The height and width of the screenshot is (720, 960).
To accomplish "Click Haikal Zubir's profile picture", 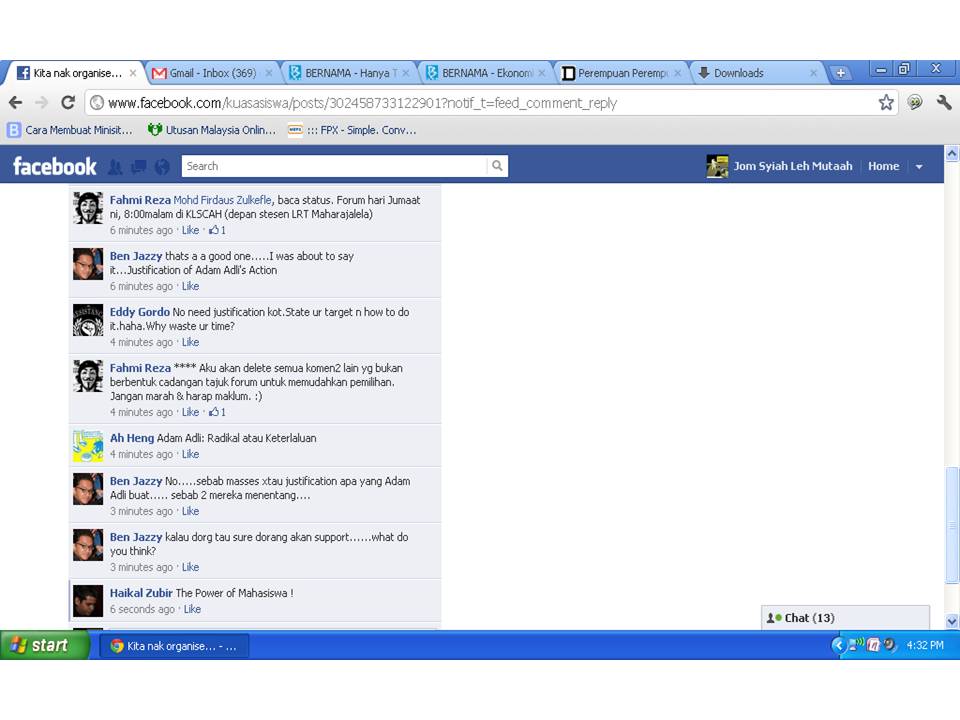I will pyautogui.click(x=88, y=601).
